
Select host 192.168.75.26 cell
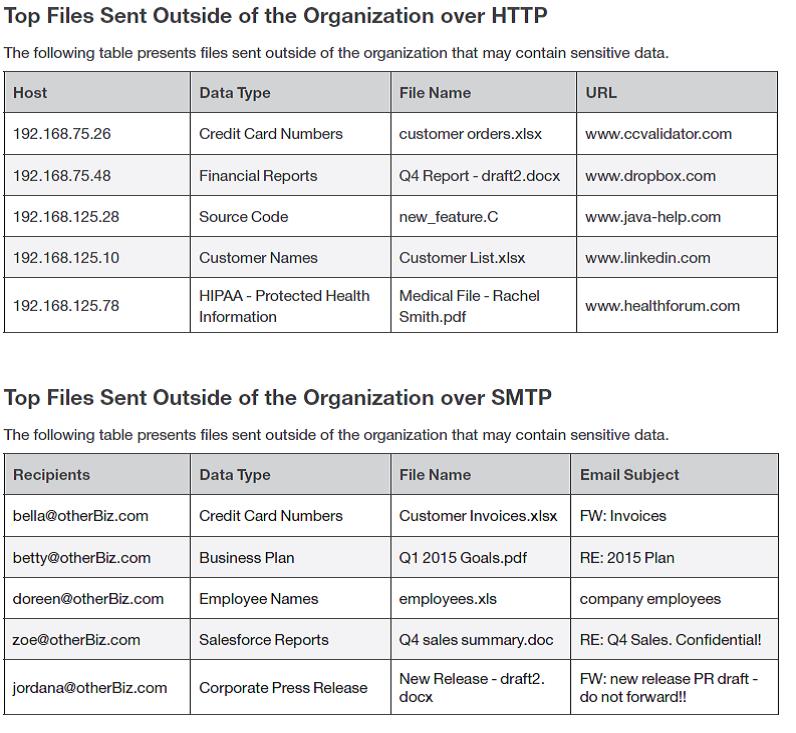(62, 134)
